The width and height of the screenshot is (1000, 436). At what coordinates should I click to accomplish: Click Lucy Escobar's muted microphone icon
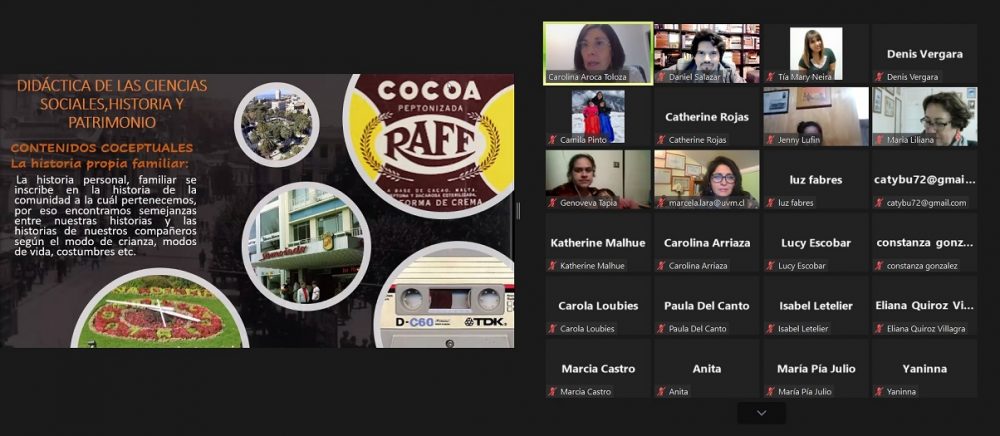click(x=770, y=266)
